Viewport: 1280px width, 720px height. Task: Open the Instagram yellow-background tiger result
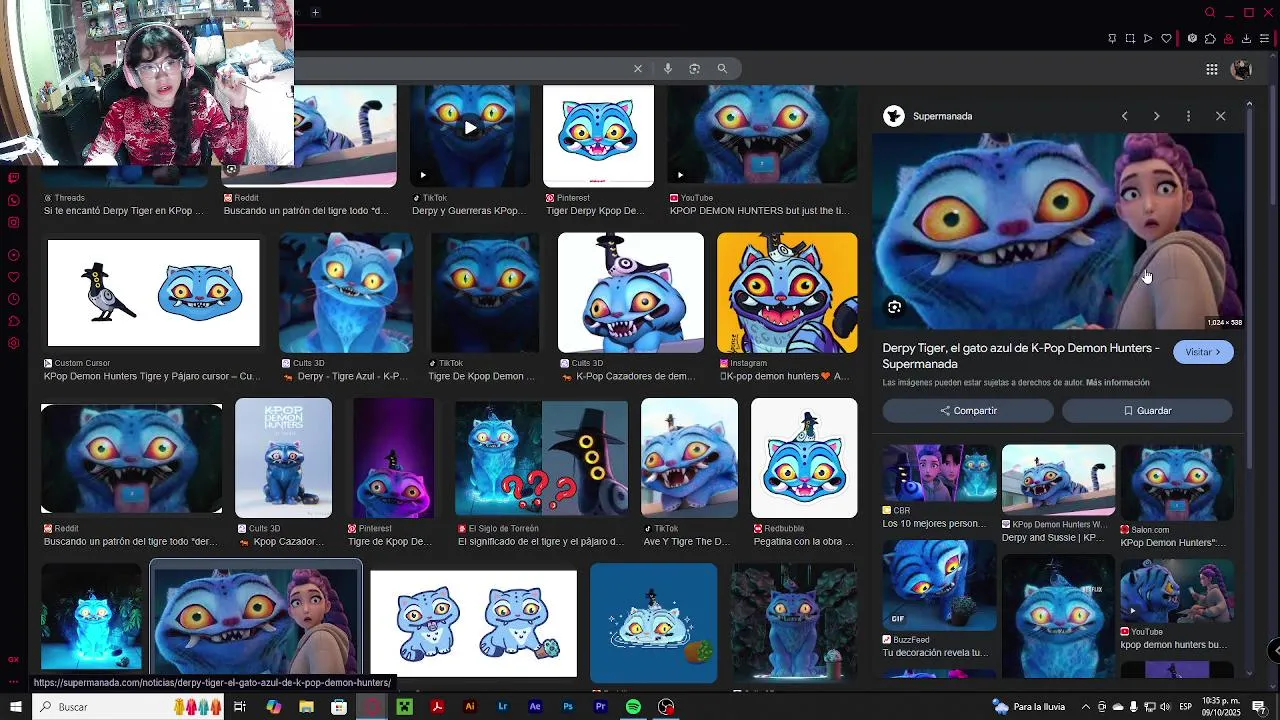pyautogui.click(x=787, y=293)
